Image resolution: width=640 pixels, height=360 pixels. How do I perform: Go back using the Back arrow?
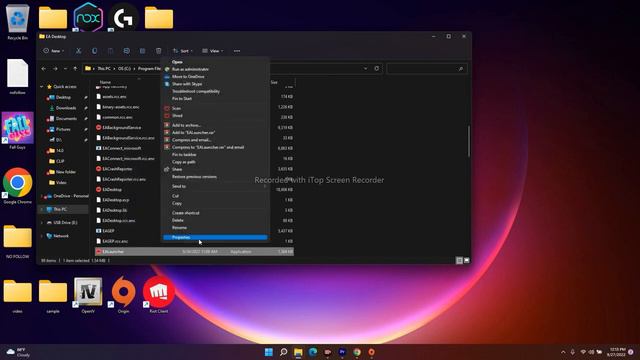tap(44, 69)
